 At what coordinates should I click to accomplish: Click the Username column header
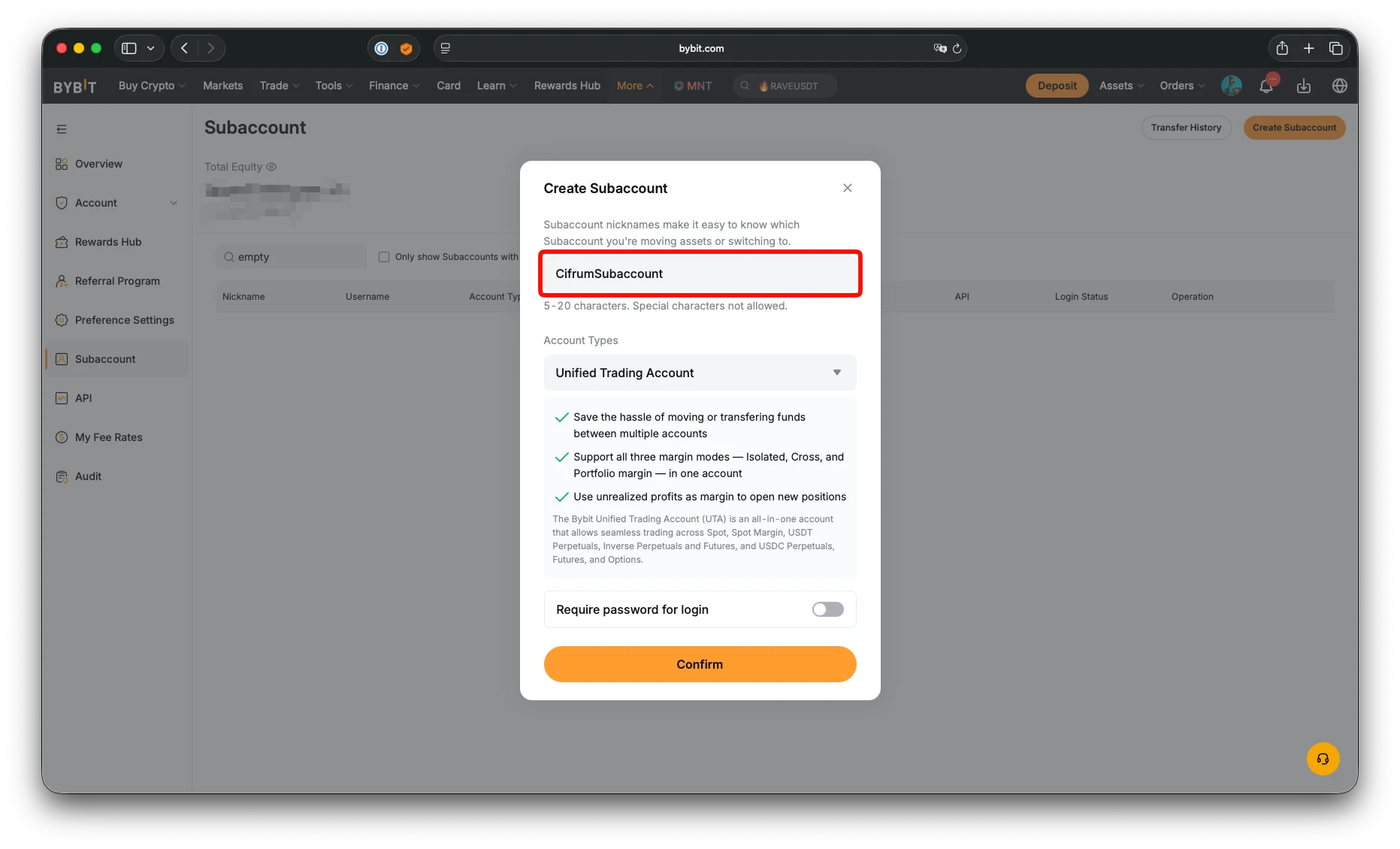[x=367, y=297]
